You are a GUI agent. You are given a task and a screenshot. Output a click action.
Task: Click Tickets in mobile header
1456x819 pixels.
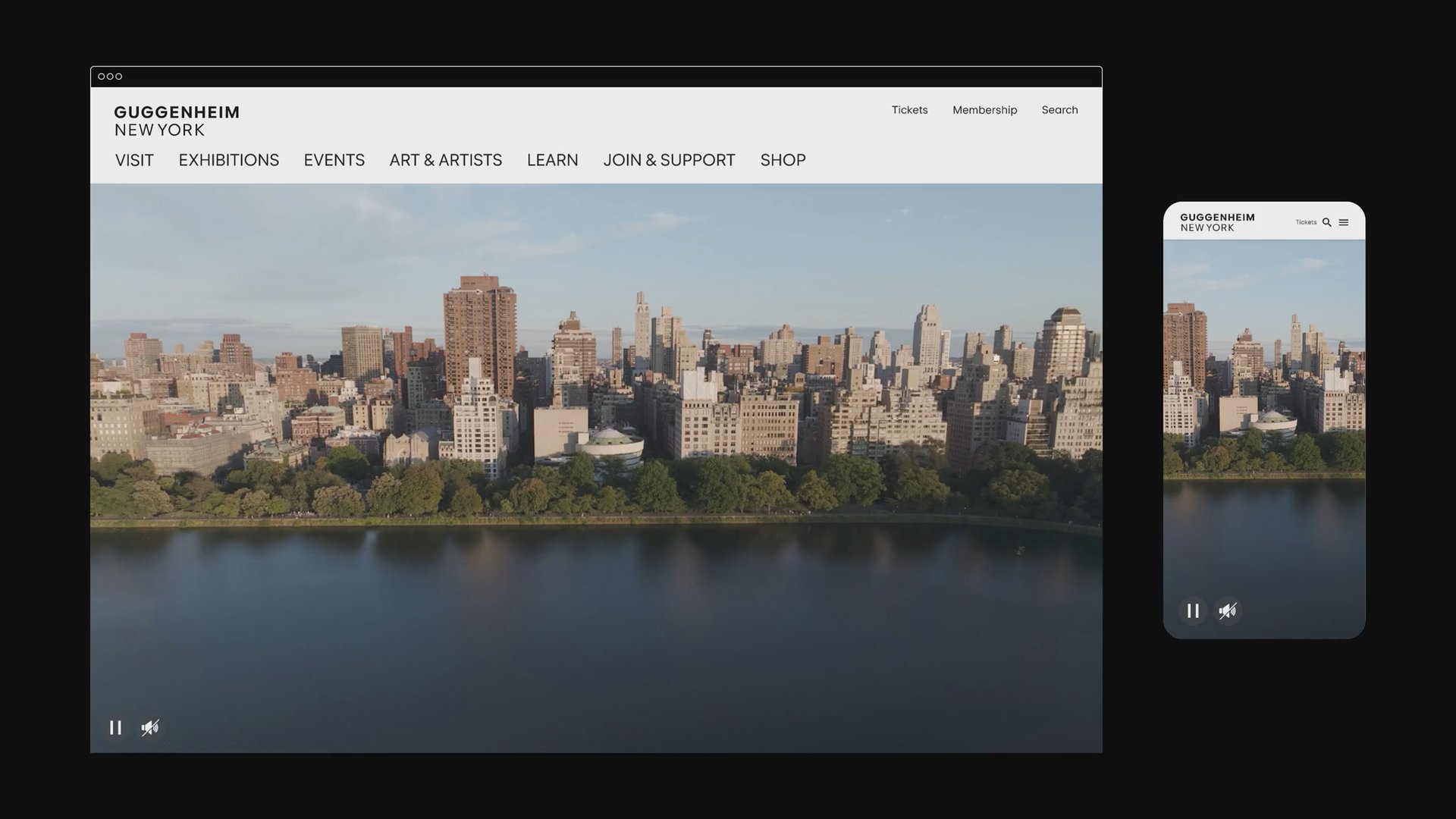pos(1306,222)
